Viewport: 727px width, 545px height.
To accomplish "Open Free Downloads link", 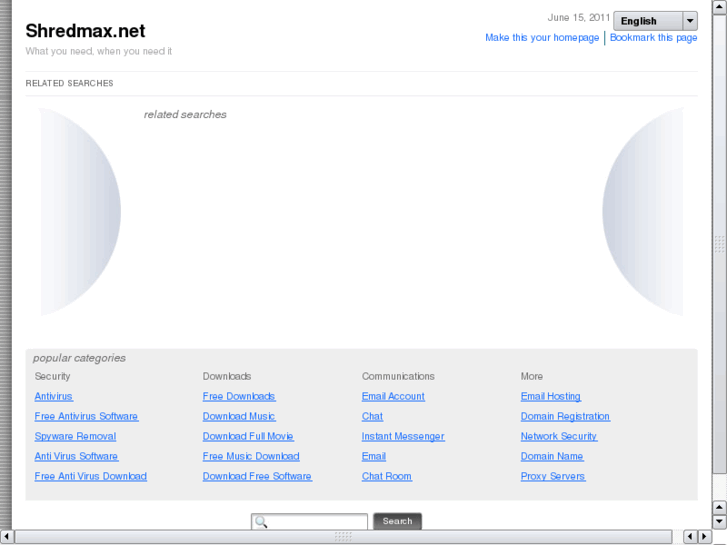I will click(239, 397).
